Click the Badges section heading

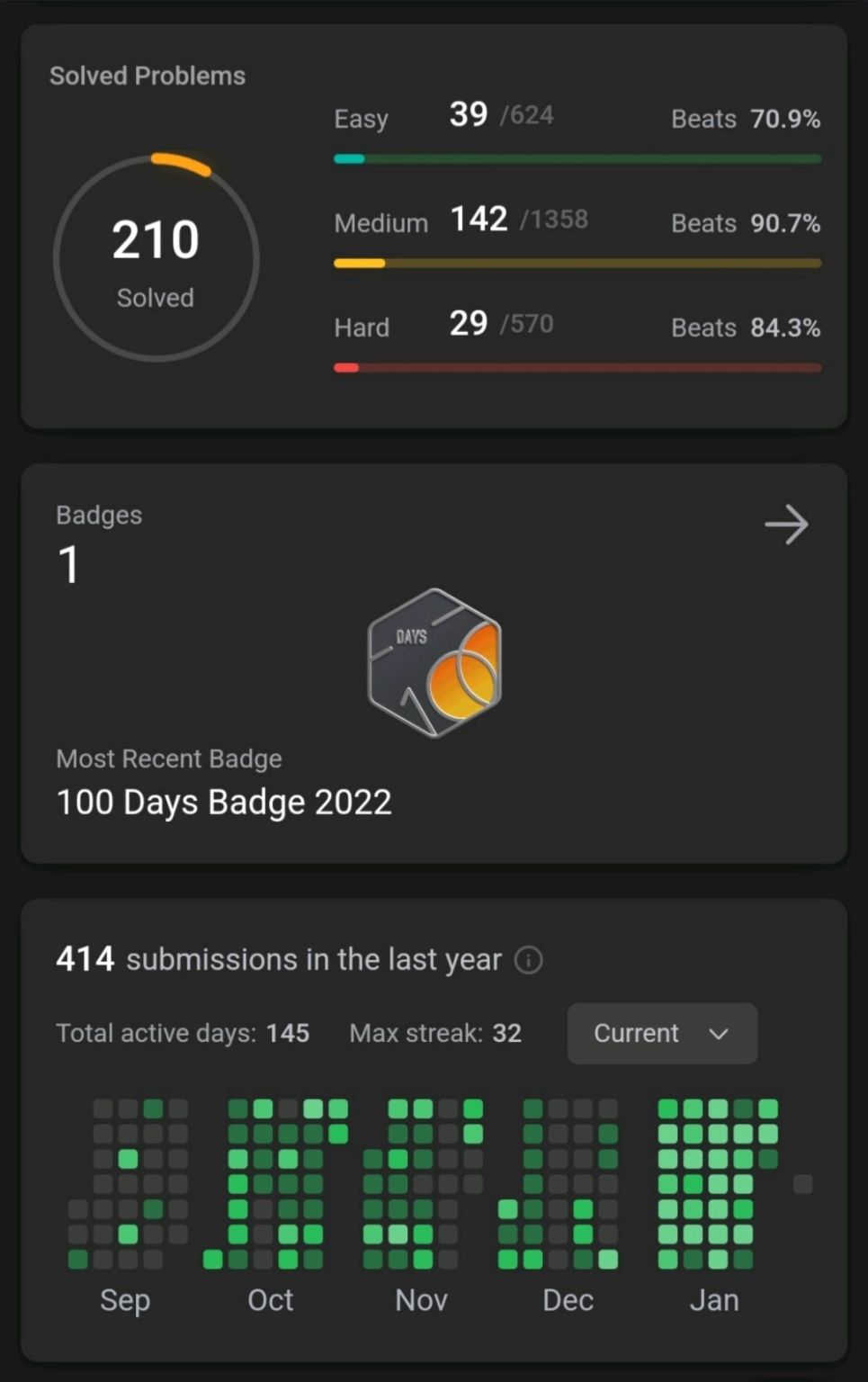pyautogui.click(x=99, y=515)
